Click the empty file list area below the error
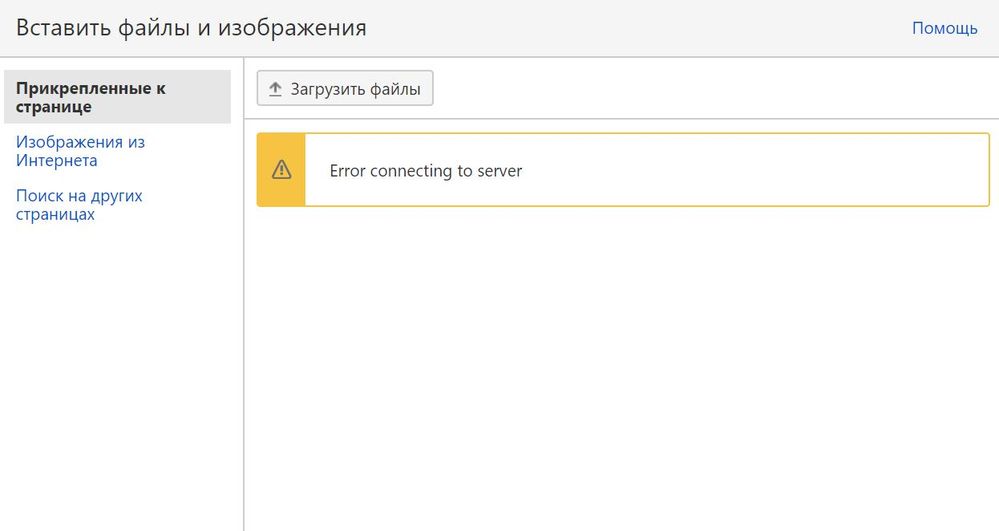The height and width of the screenshot is (531, 999). pos(620,360)
